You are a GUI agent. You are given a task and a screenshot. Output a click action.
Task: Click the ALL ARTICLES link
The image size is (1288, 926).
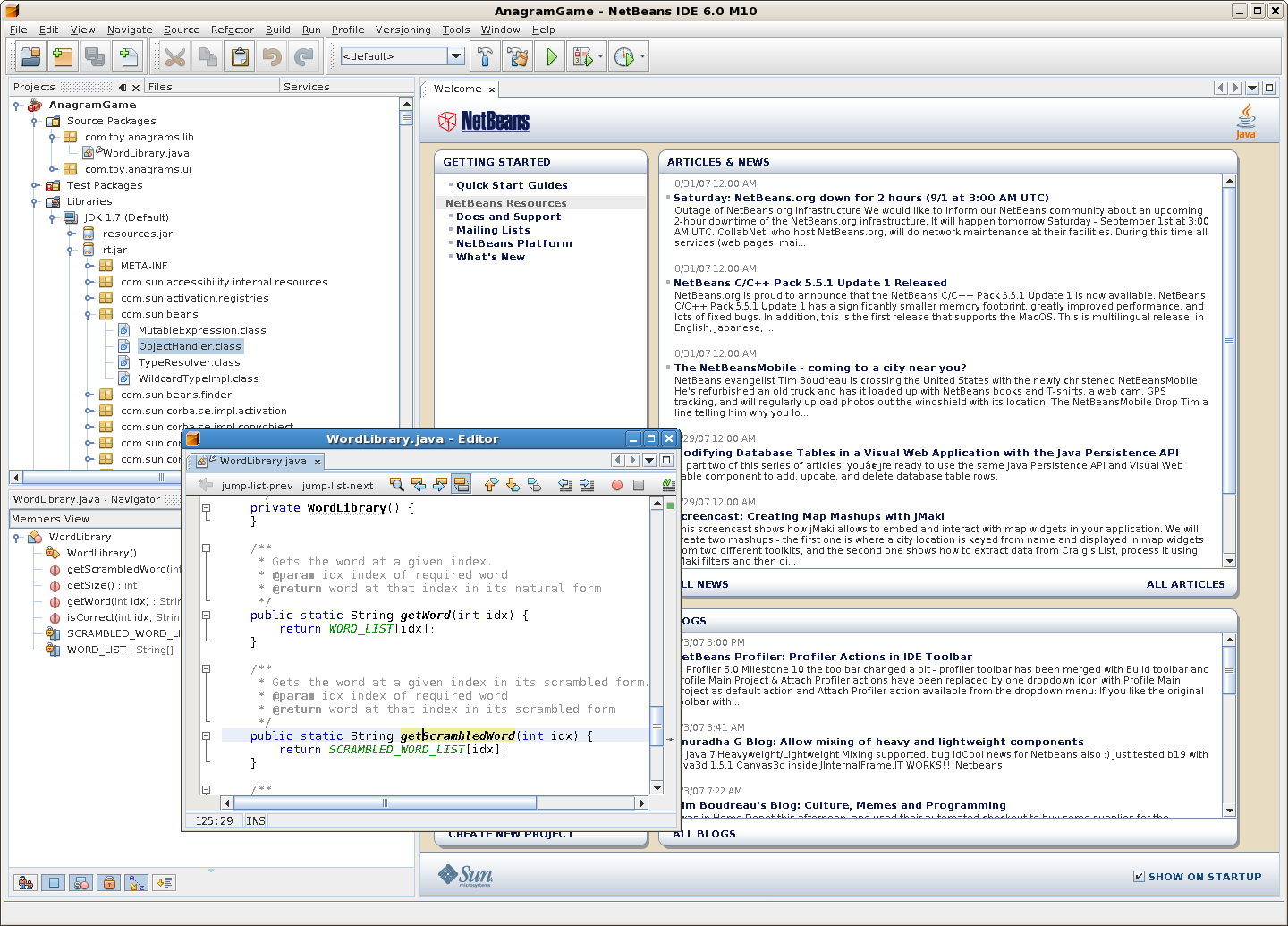(x=1186, y=584)
